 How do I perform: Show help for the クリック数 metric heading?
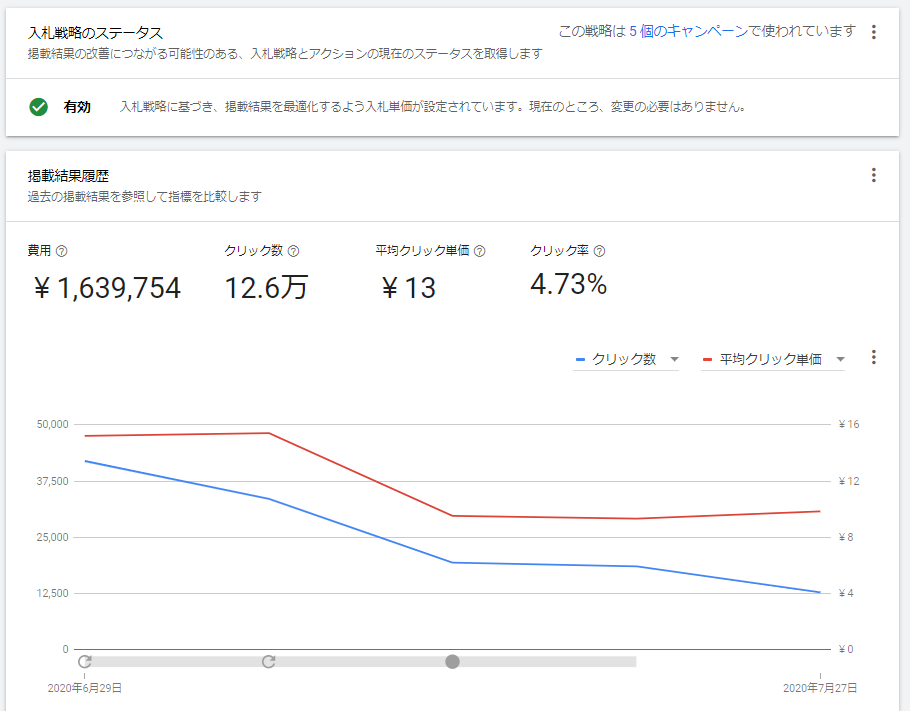click(x=294, y=251)
